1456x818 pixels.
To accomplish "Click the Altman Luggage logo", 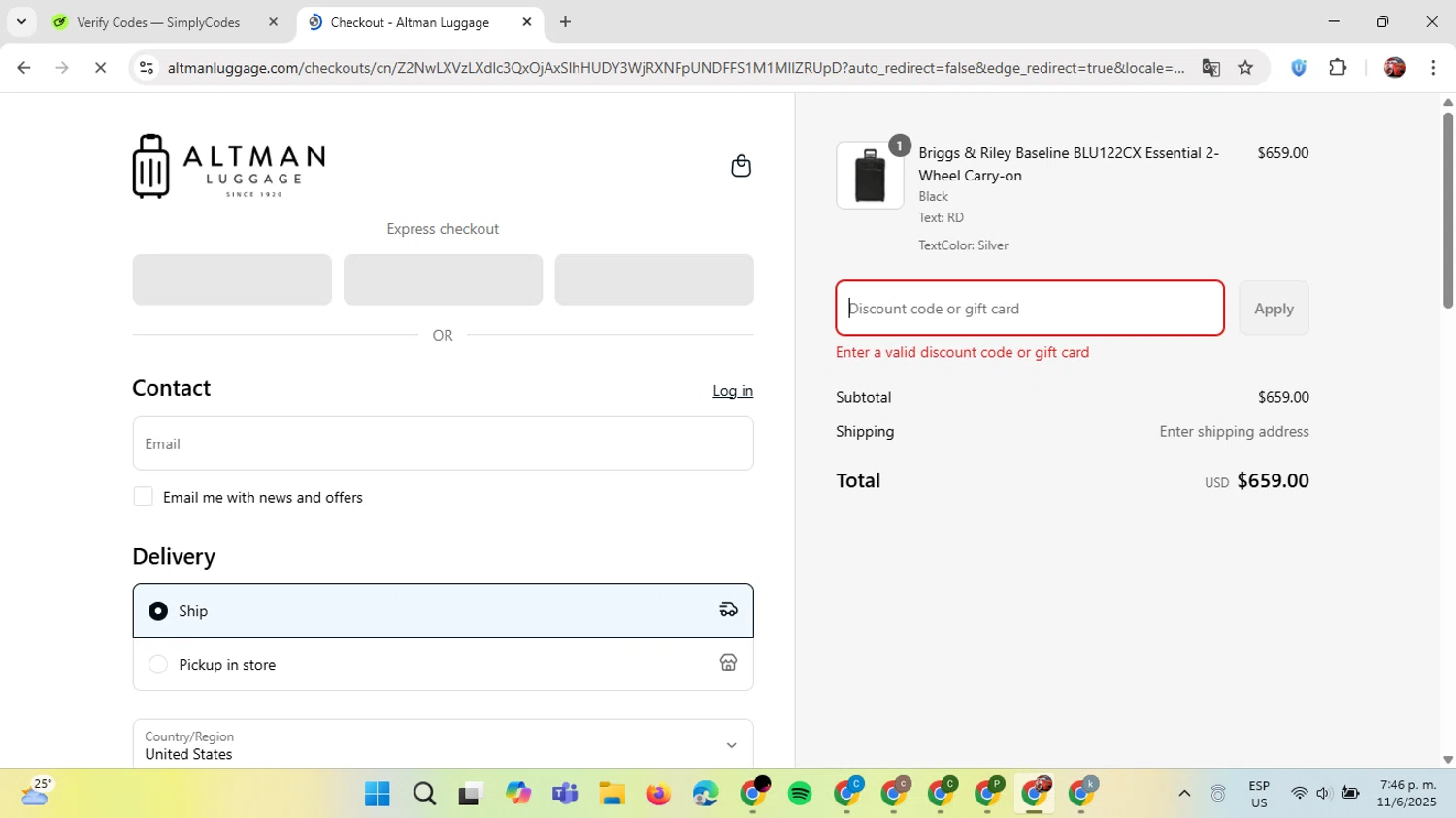I will 229,166.
